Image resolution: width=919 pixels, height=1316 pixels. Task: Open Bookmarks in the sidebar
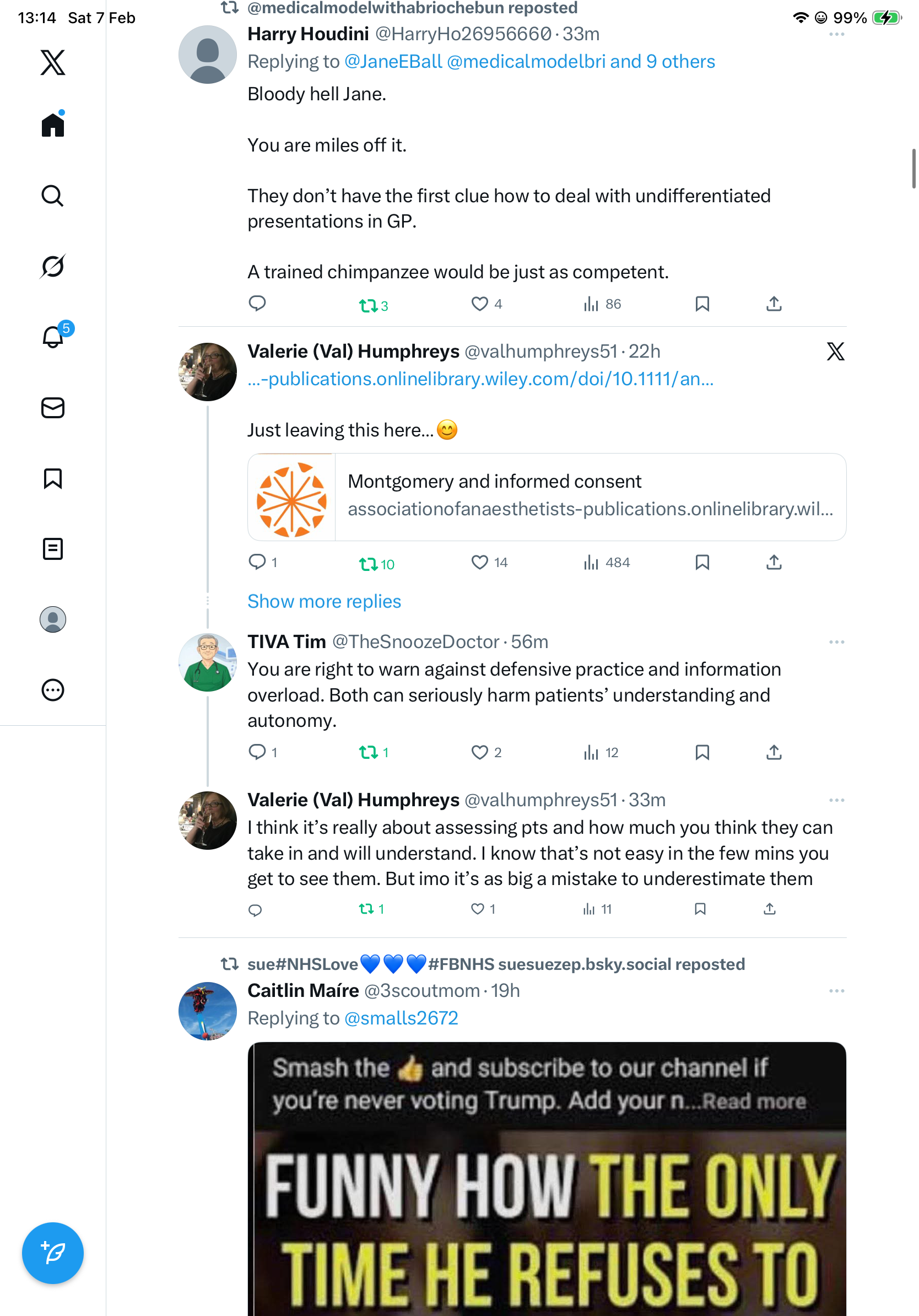click(53, 478)
